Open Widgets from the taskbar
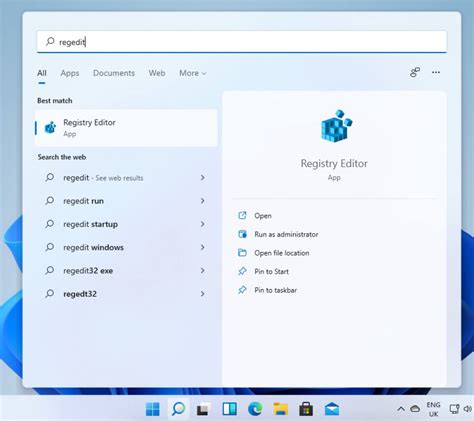Viewport: 474px width, 421px height. pos(229,409)
